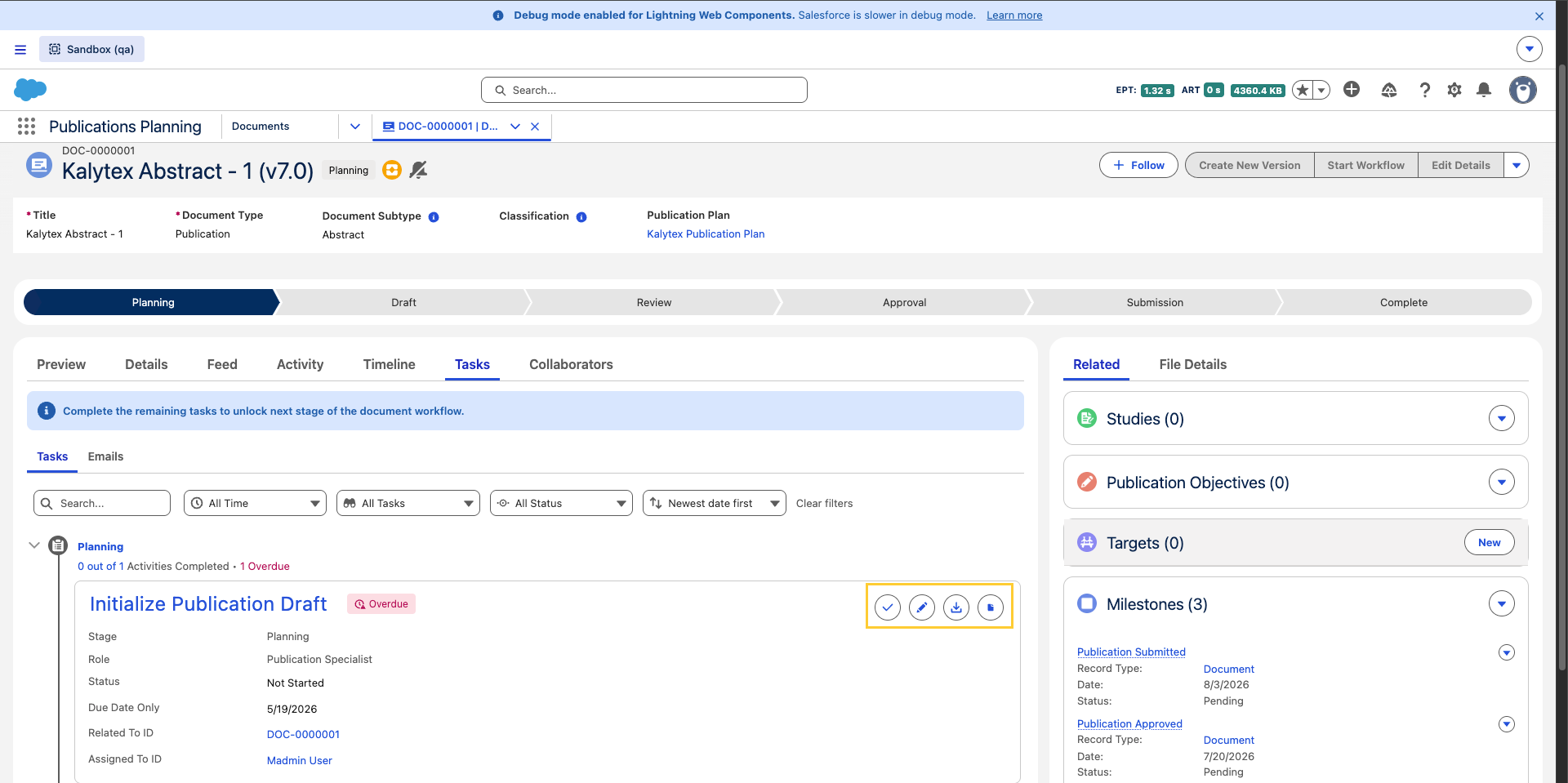Follow the Learn more link in banner

1014,16
